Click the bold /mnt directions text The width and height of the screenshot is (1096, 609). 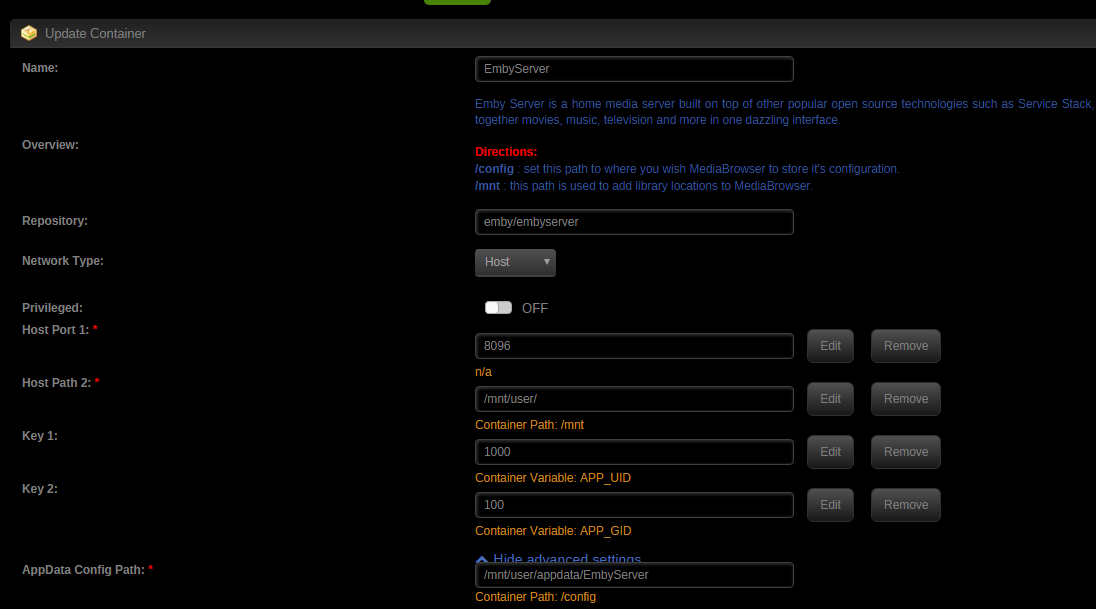coord(487,186)
